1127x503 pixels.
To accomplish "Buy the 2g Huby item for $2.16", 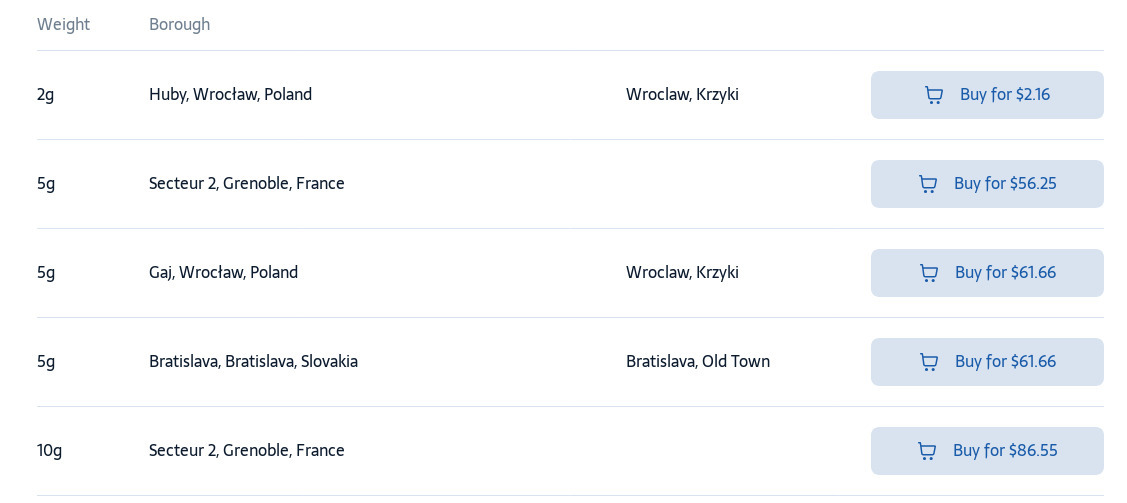I will coord(987,95).
